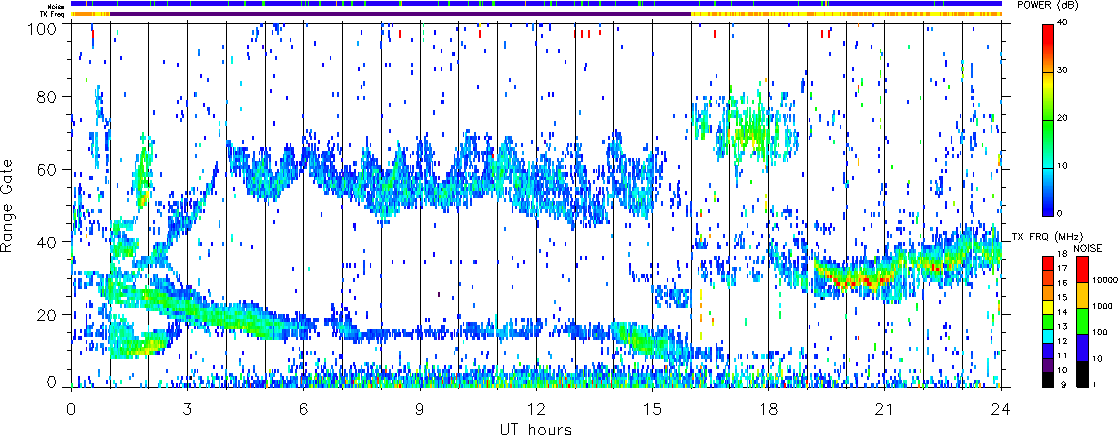Click the blue Noise strip above the plot
The height and width of the screenshot is (435, 1118).
537,4
